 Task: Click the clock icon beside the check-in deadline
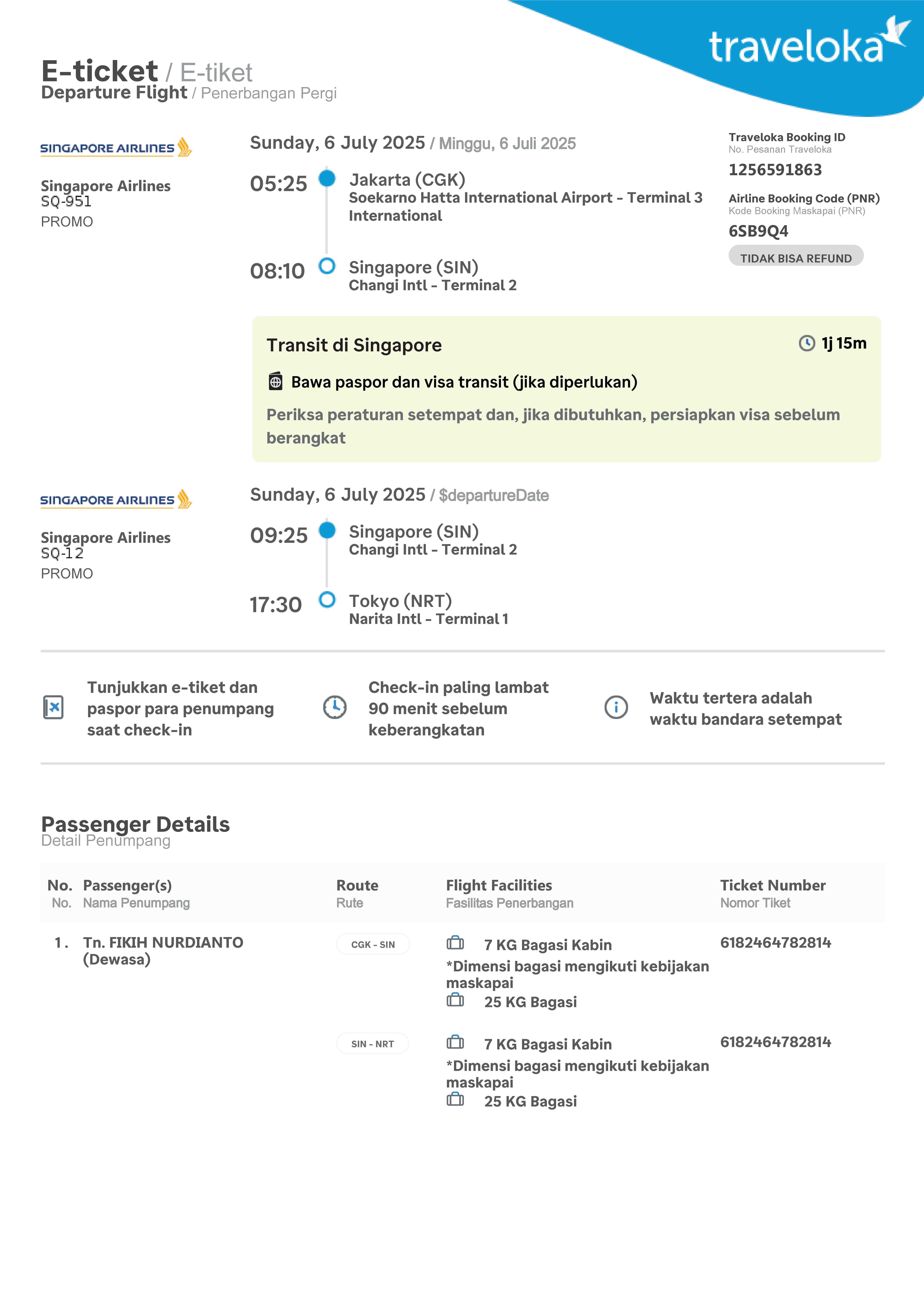[x=335, y=708]
